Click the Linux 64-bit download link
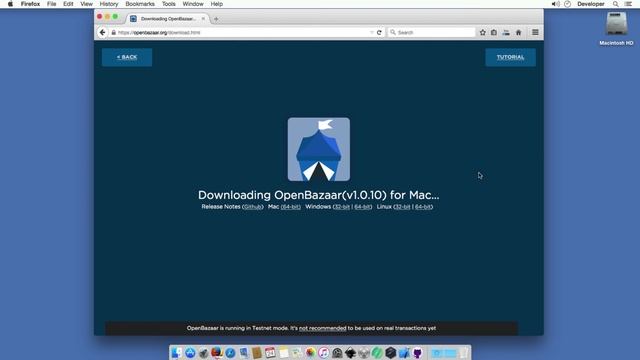The width and height of the screenshot is (640, 360). point(423,207)
